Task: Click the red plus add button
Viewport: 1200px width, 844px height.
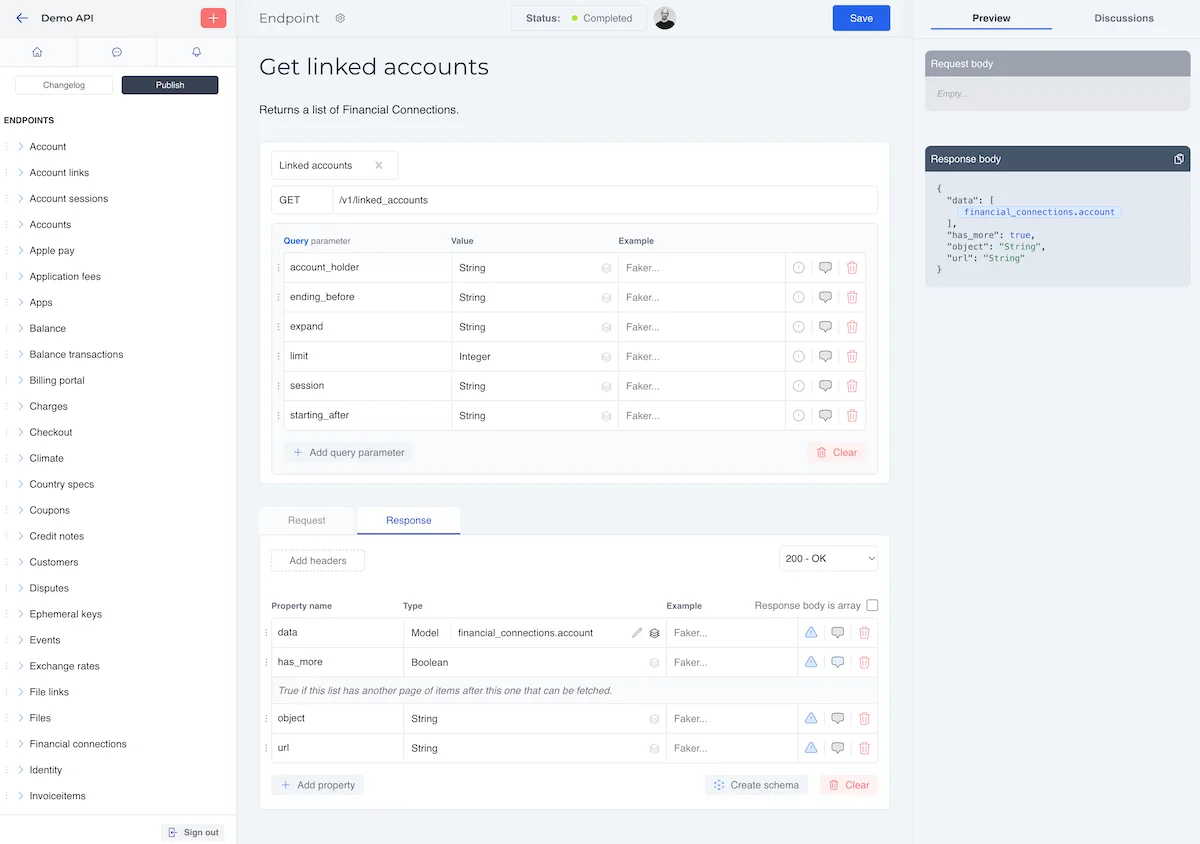Action: [213, 18]
